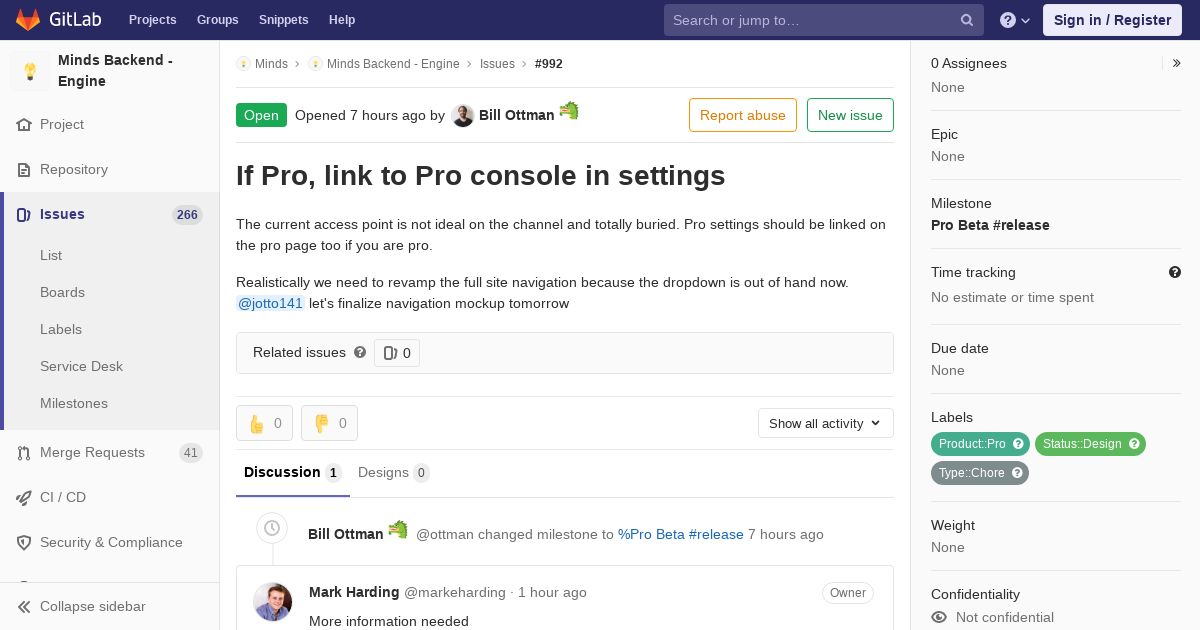Click the Open status badge
Screen dimensions: 1200x630
[261, 115]
